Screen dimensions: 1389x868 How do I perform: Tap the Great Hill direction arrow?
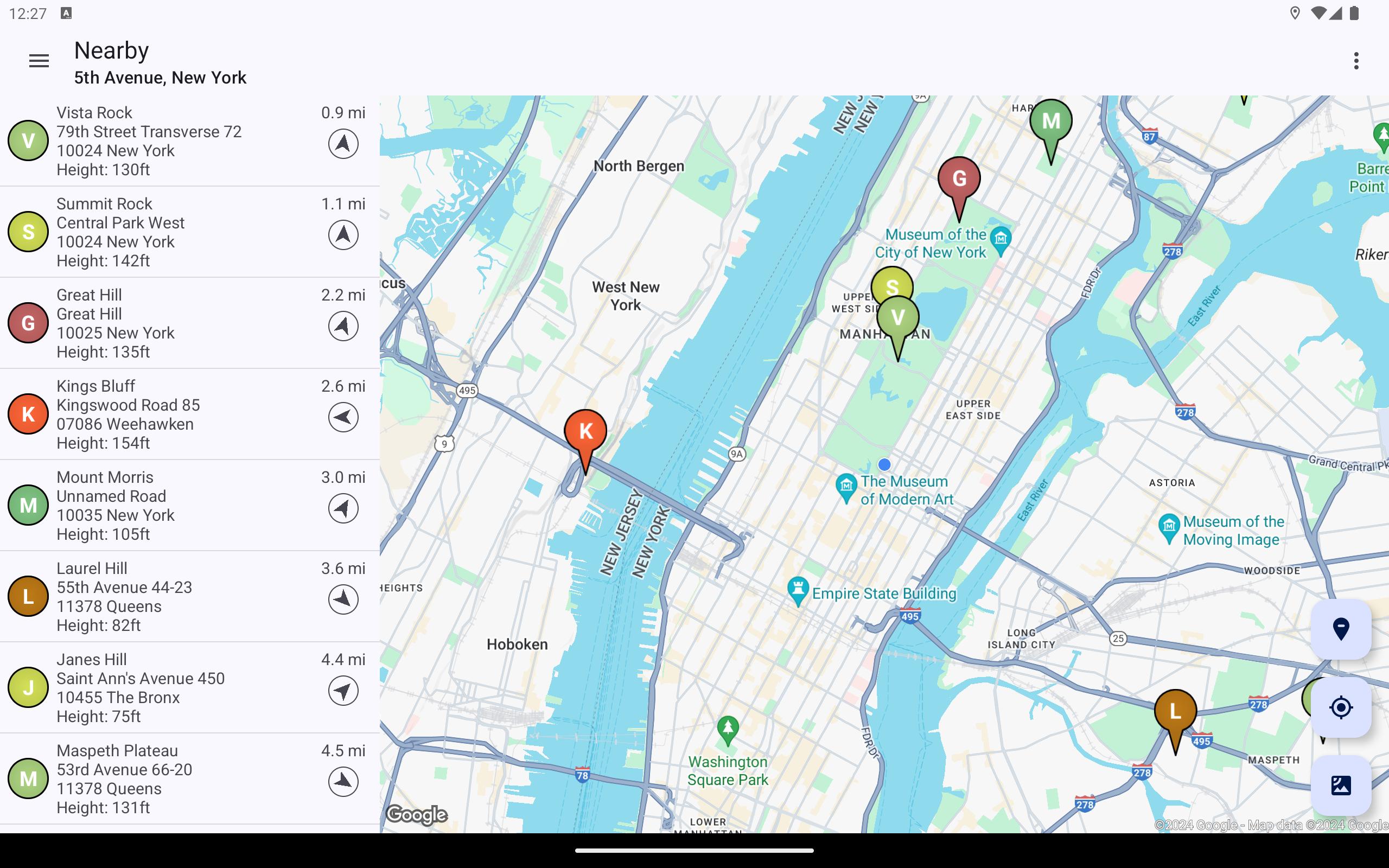pyautogui.click(x=343, y=326)
